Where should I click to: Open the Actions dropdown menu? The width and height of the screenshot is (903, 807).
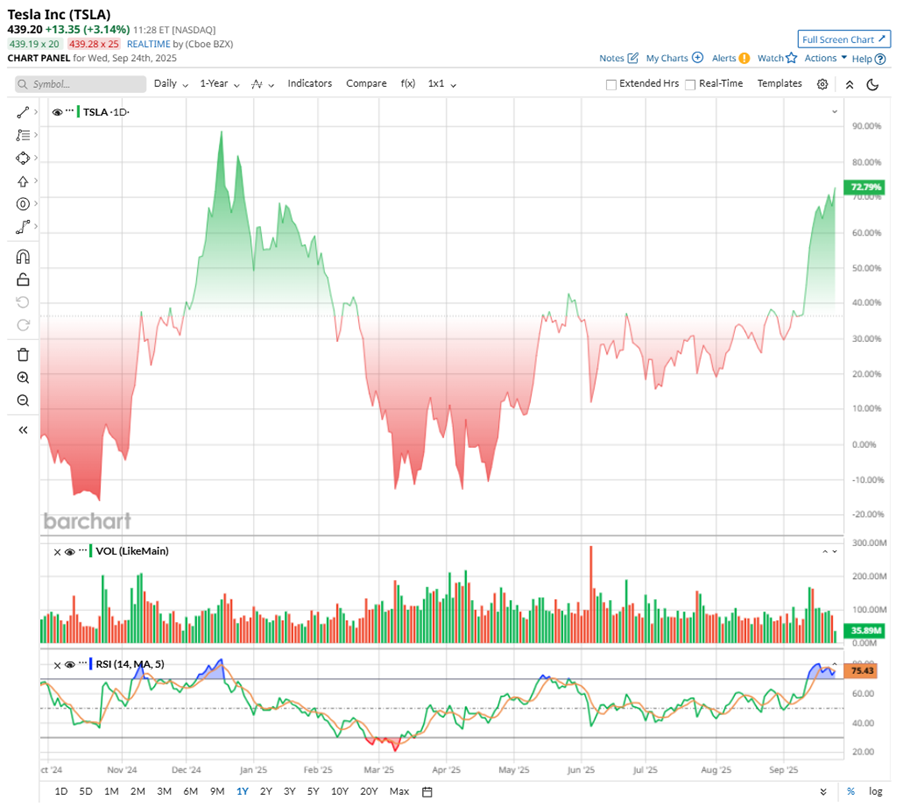pyautogui.click(x=825, y=58)
